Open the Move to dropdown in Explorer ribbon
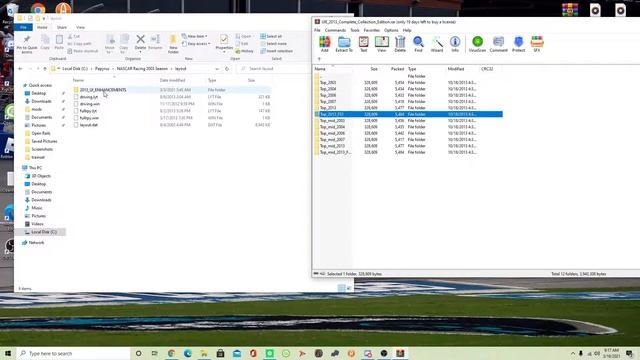Screen dimensions: 640x360 (x=110, y=44)
